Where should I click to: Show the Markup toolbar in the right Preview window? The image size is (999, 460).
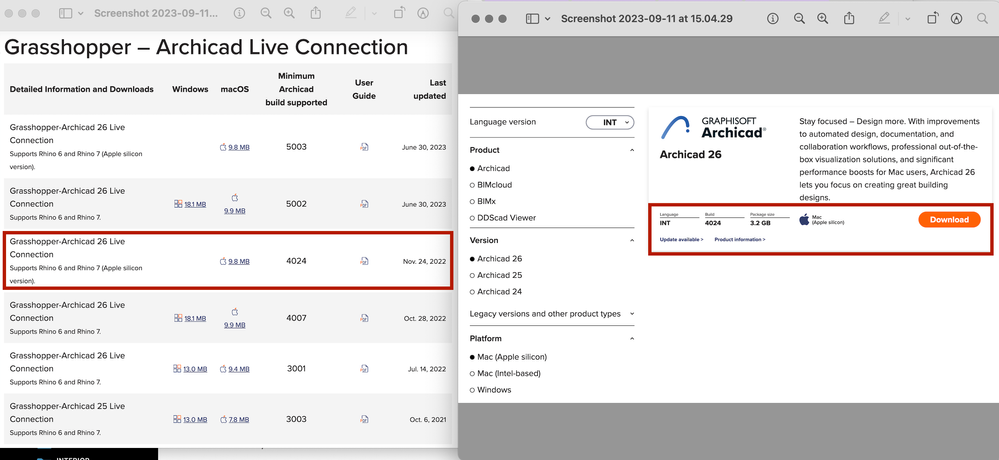coord(956,18)
